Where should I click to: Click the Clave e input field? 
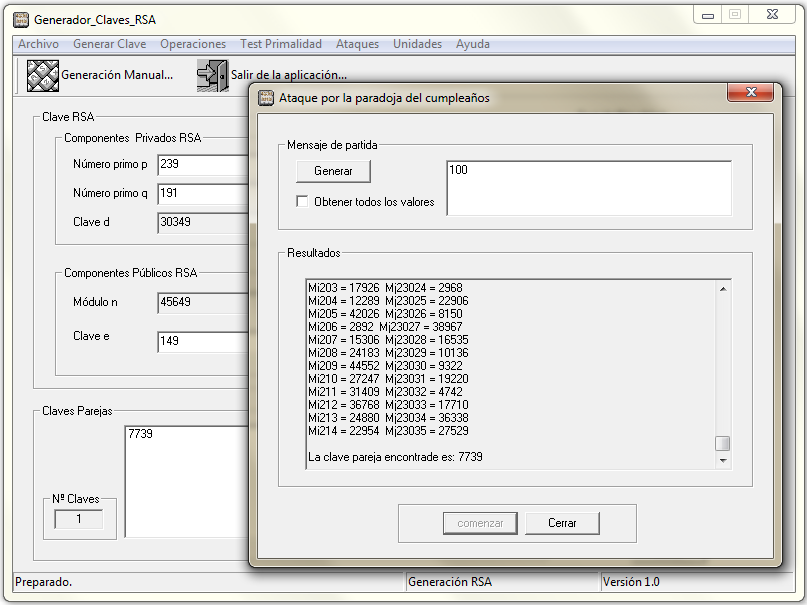(202, 342)
